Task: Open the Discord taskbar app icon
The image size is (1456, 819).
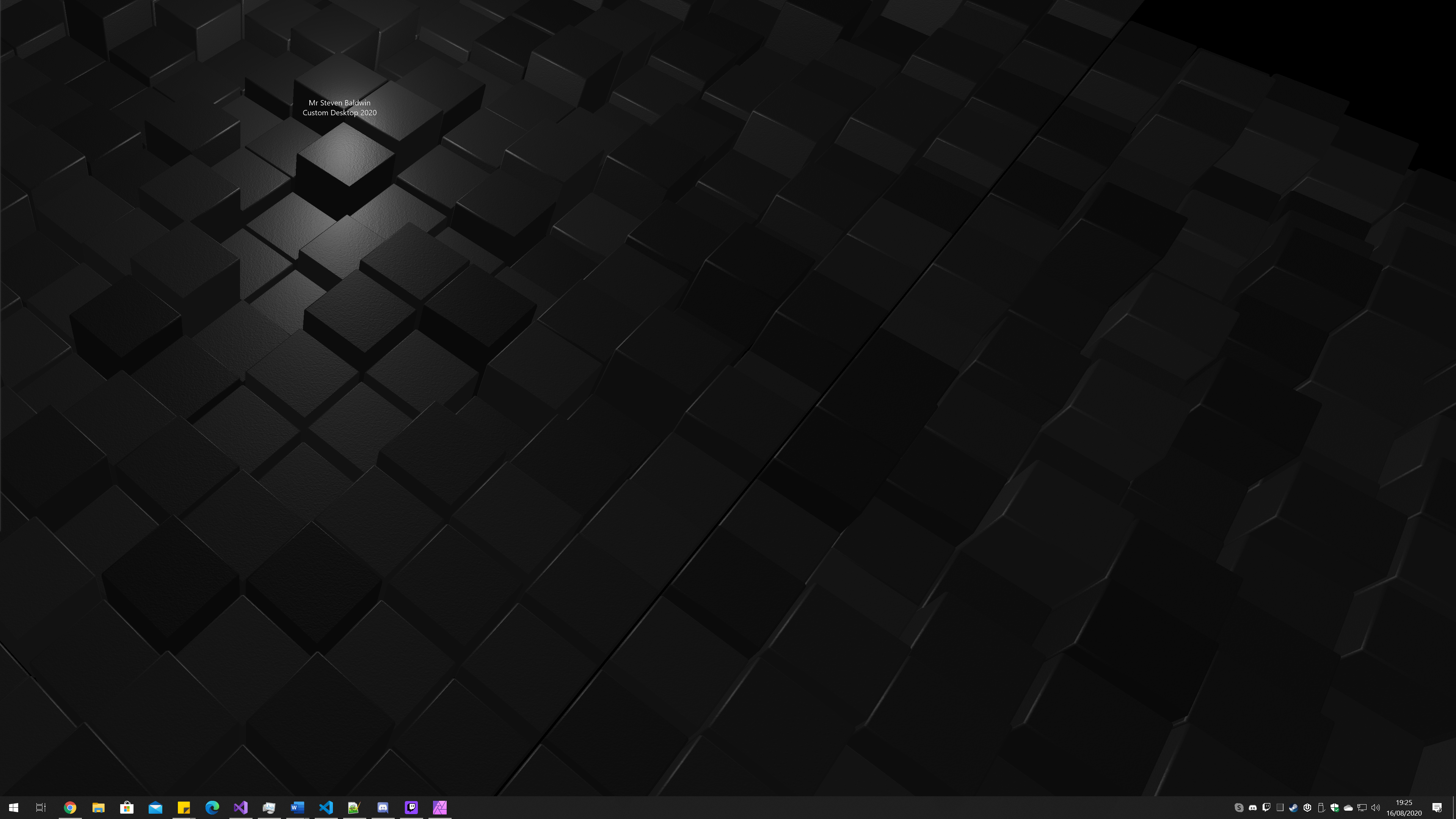Action: point(383,807)
